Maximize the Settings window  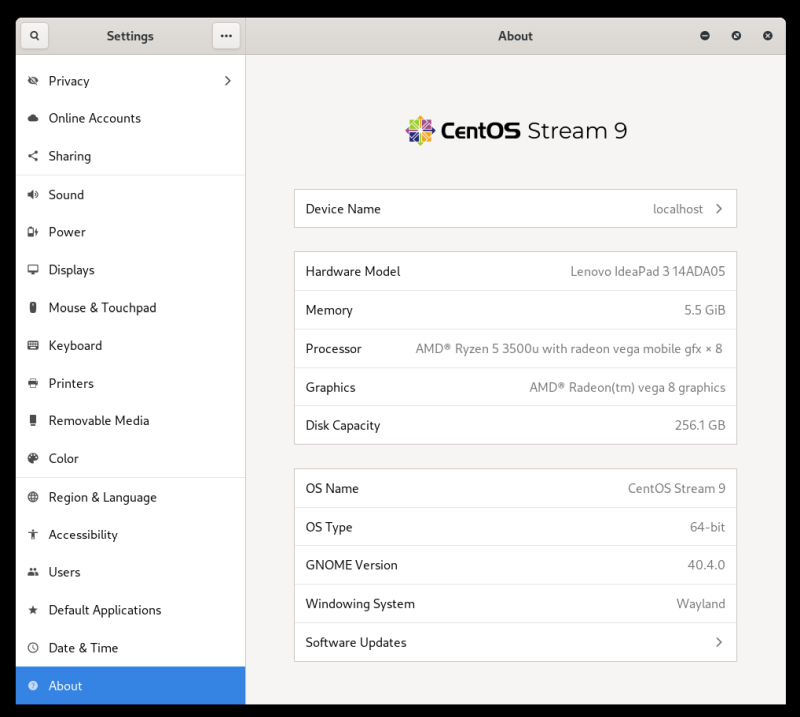(x=736, y=36)
